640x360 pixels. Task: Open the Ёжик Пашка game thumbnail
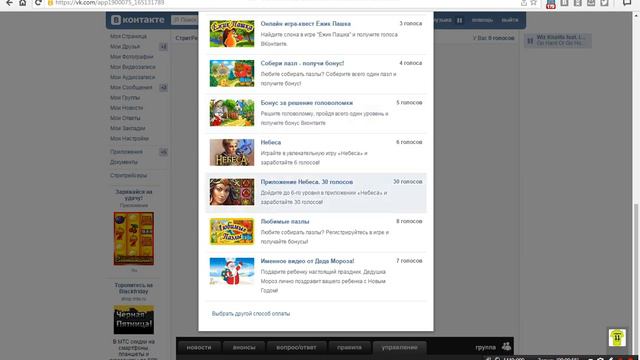point(232,33)
